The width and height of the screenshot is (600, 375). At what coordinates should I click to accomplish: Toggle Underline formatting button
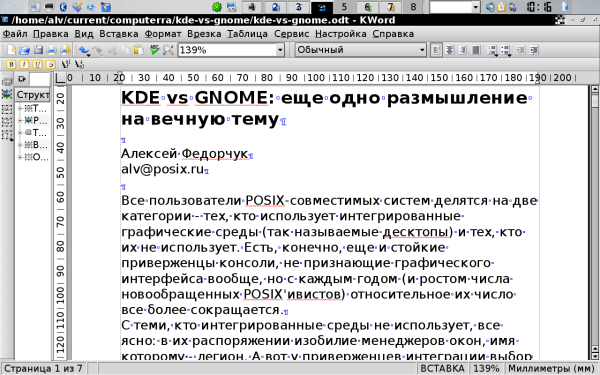[37, 64]
